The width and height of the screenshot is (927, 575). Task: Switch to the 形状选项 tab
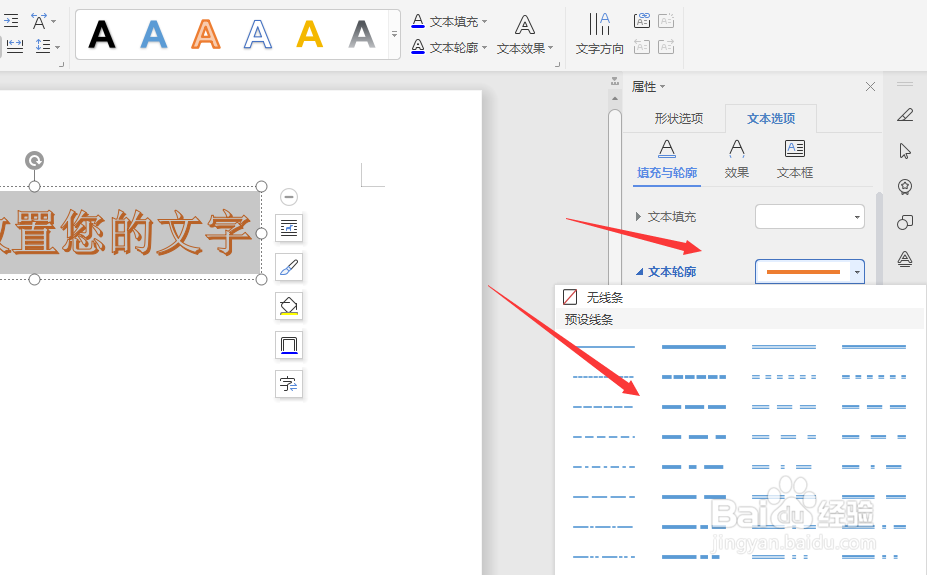678,118
